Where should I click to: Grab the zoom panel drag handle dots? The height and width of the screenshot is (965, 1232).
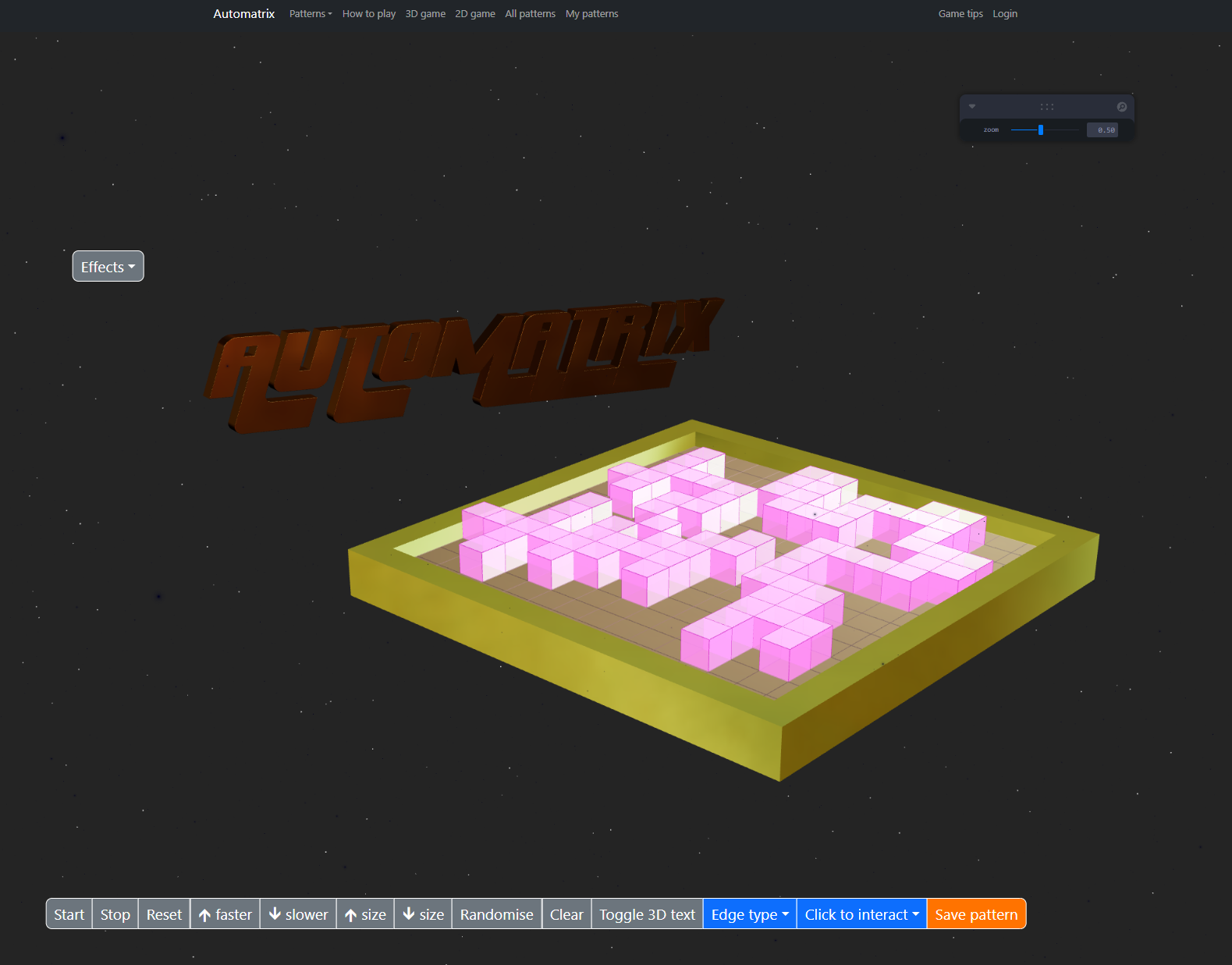point(1047,107)
